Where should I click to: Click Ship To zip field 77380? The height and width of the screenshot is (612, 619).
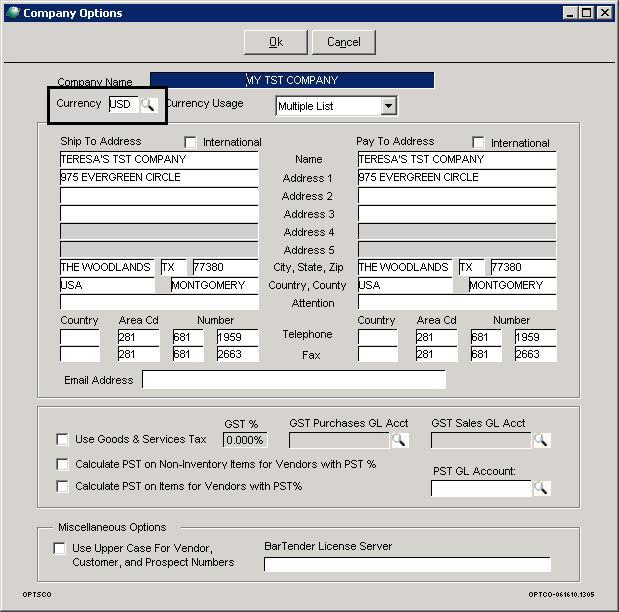[225, 267]
